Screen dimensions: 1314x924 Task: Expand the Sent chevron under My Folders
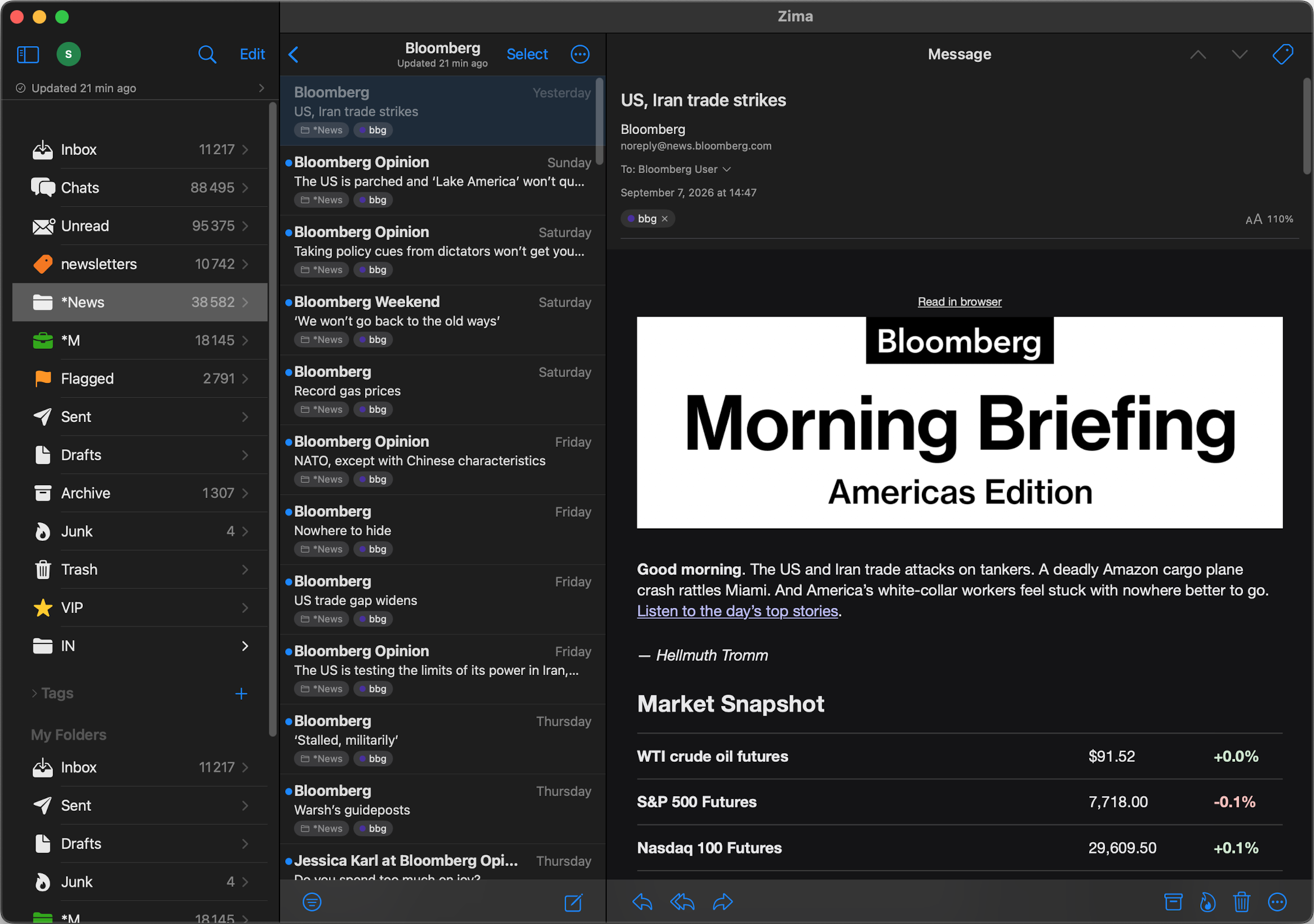[x=245, y=806]
